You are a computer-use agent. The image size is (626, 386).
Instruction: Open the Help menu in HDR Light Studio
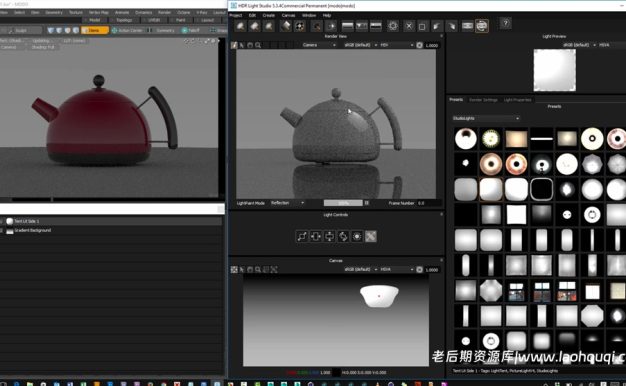click(x=327, y=15)
